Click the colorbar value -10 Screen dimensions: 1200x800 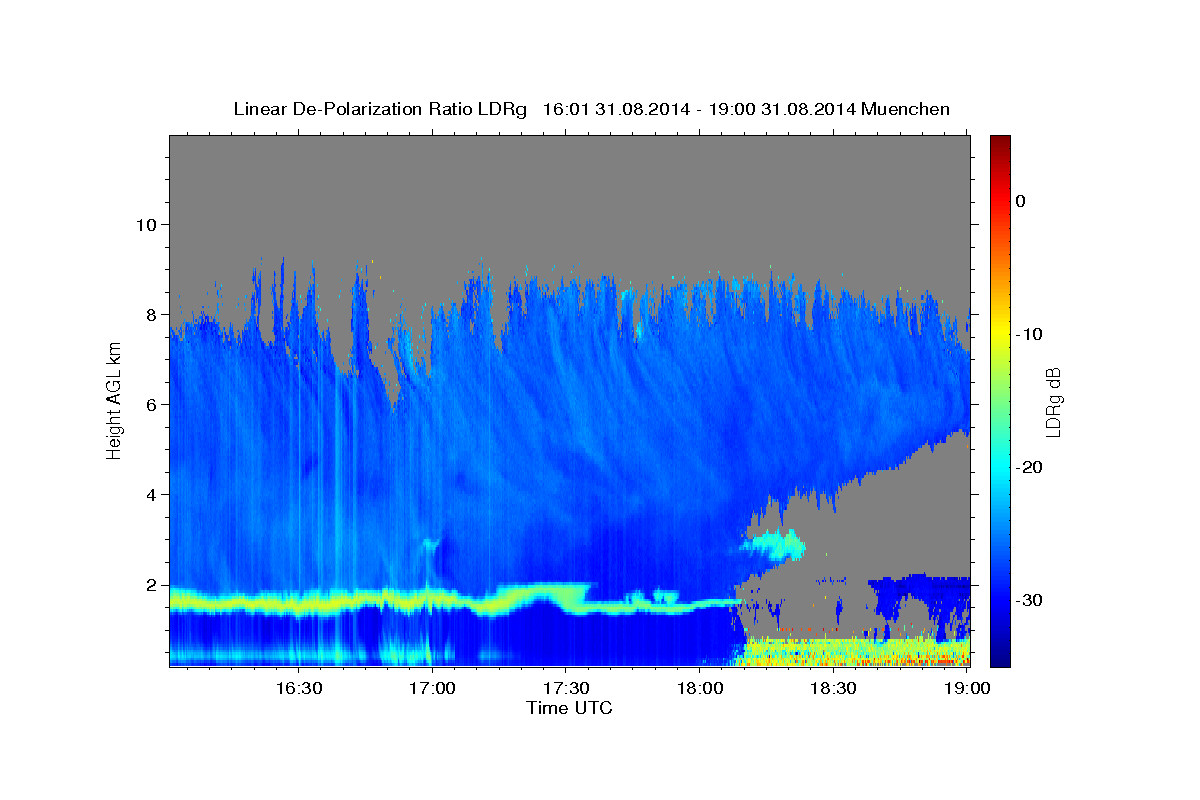(1029, 334)
